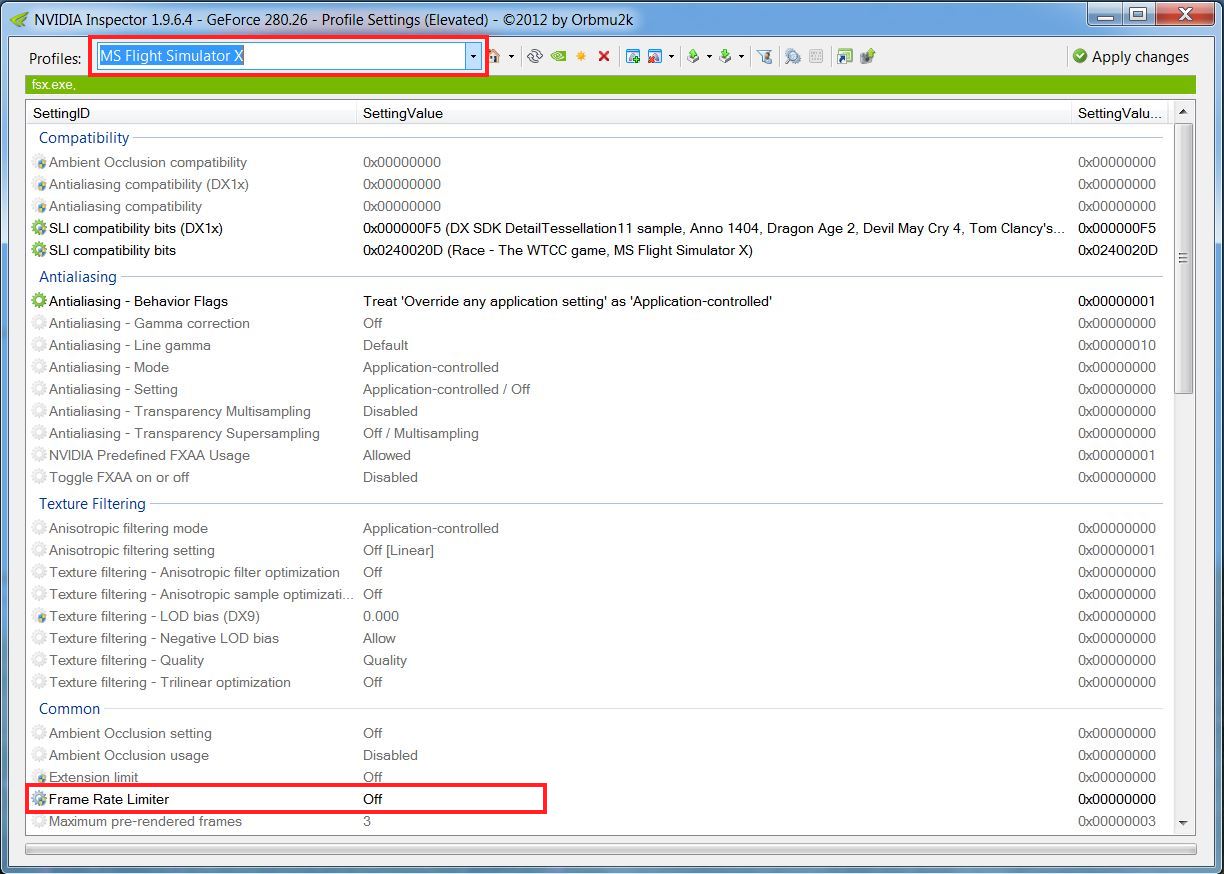Click inside the MS Flight Simulator X profile field

[x=280, y=57]
